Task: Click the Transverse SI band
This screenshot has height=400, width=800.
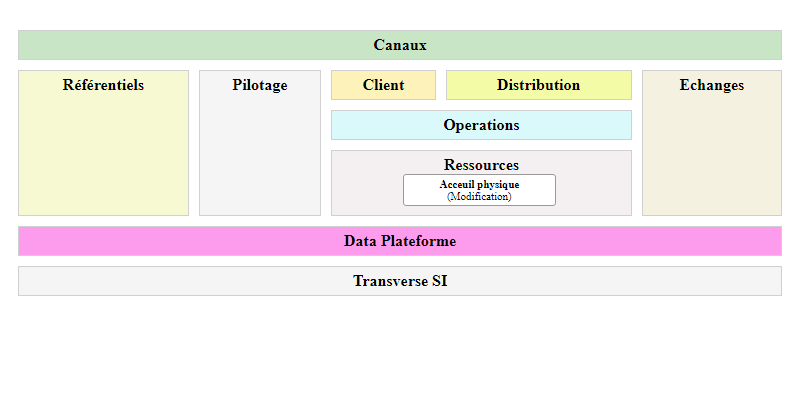Action: [400, 281]
